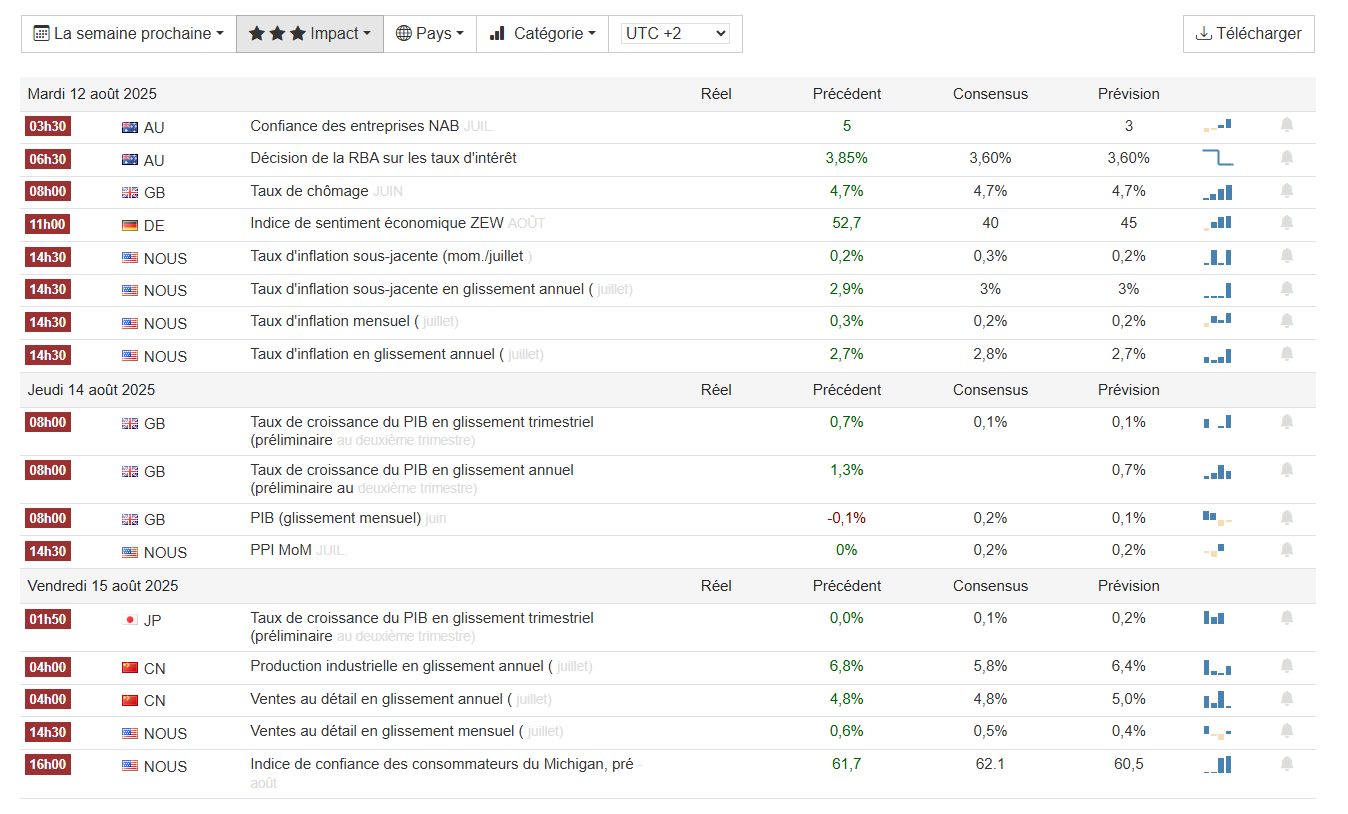This screenshot has height=814, width=1348.
Task: Open mini chart for NAB business confidence
Action: coord(1217,125)
